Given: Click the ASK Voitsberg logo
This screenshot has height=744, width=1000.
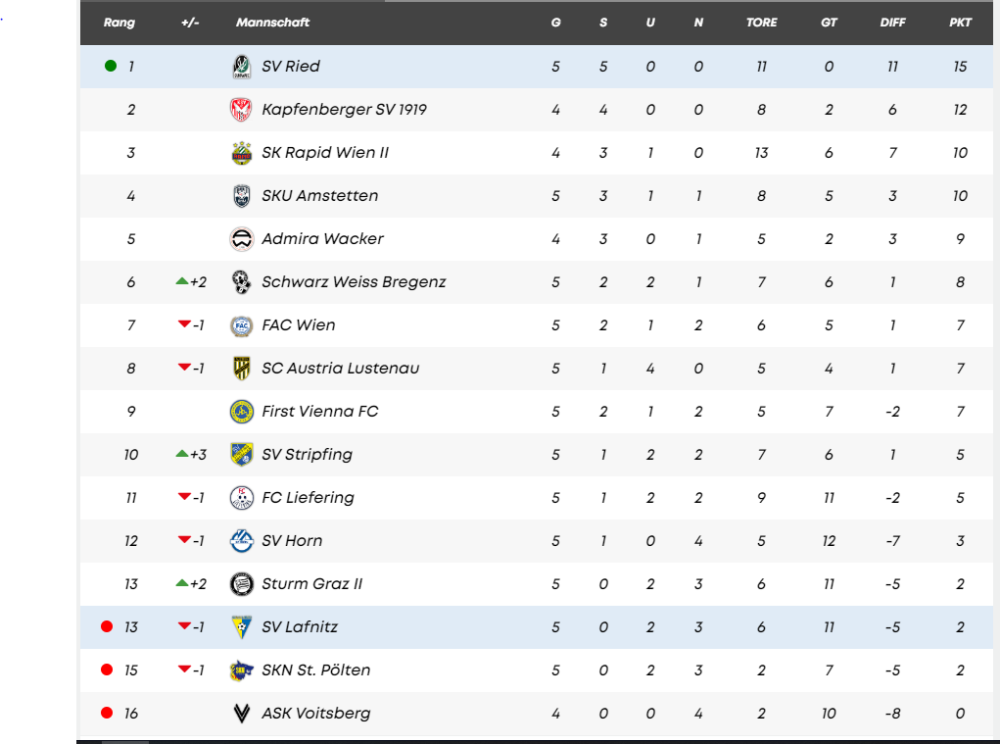Looking at the screenshot, I should pos(241,713).
